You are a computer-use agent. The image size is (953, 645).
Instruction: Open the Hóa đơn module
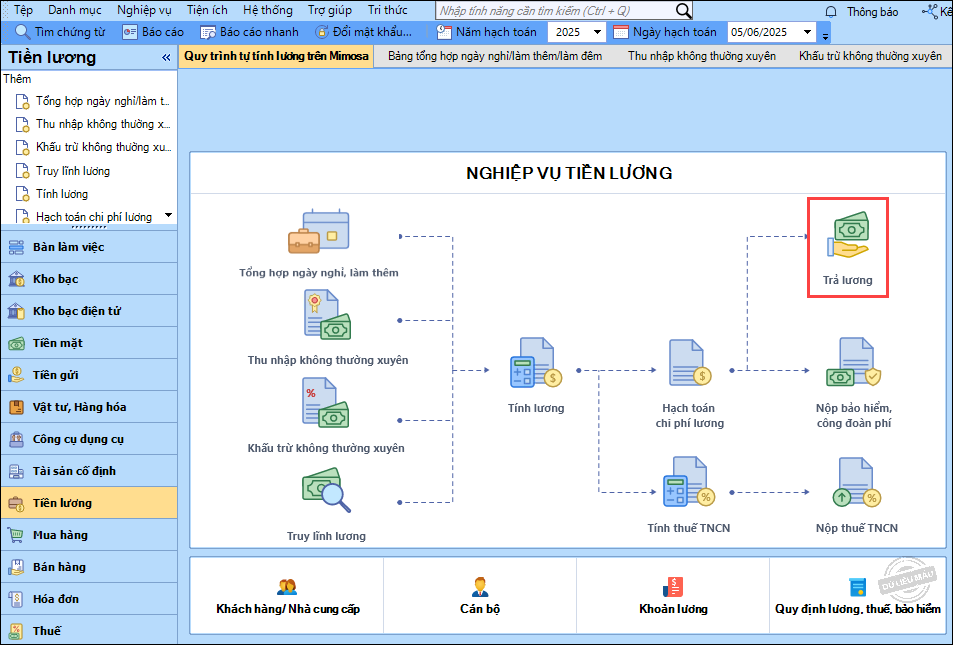pyautogui.click(x=89, y=599)
